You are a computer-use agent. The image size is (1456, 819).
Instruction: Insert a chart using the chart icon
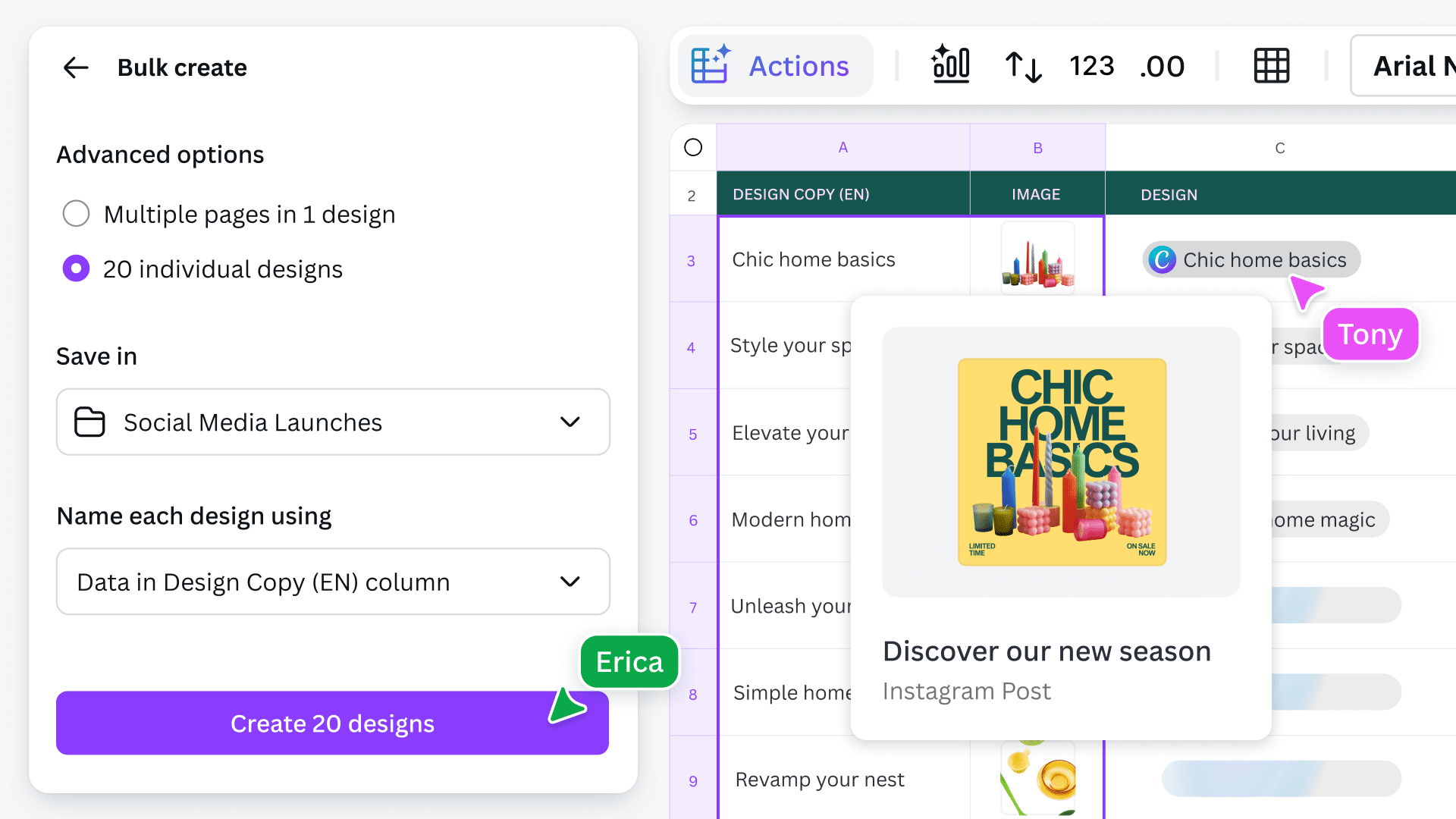[x=950, y=65]
